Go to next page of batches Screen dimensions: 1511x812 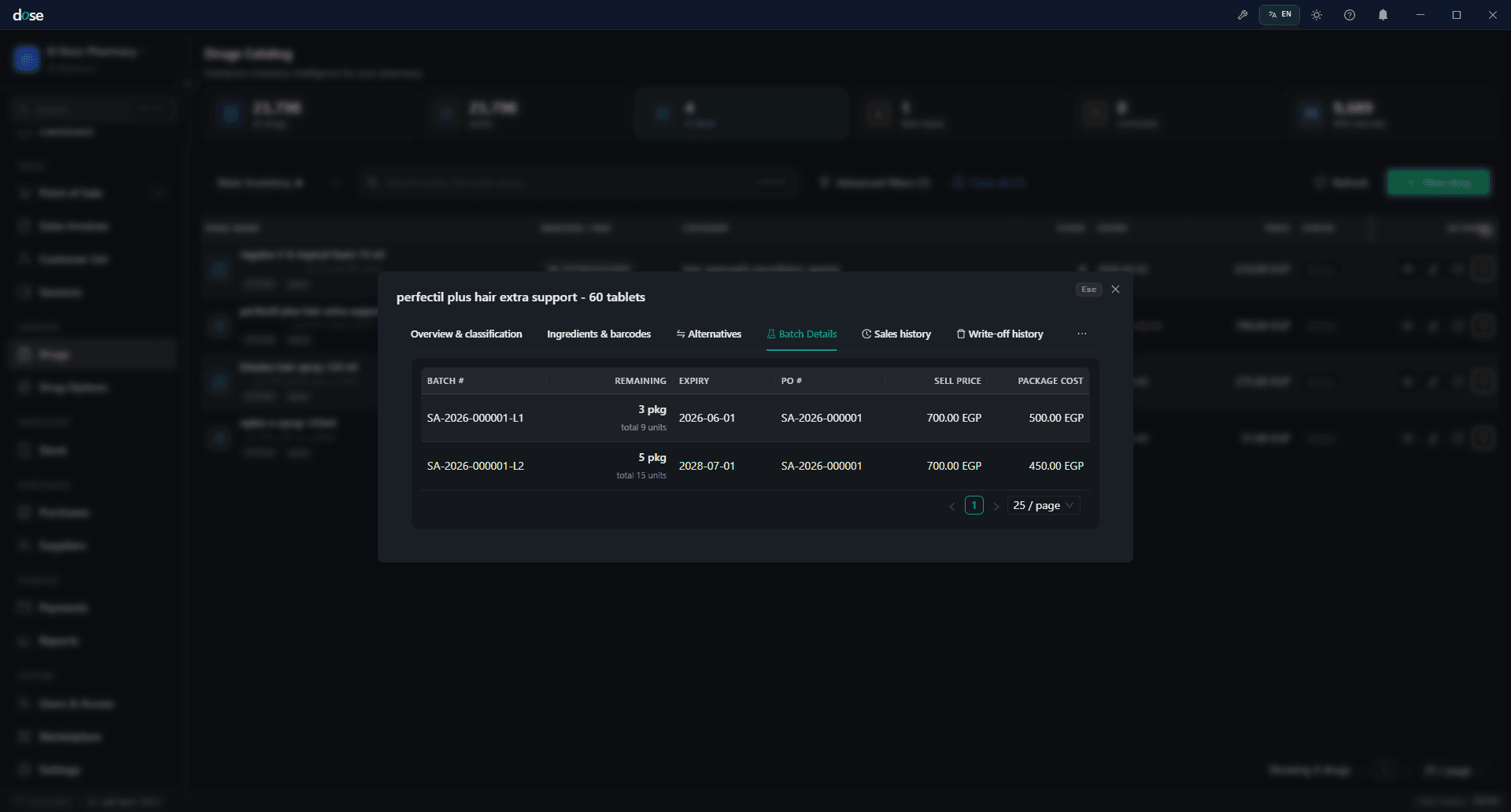pyautogui.click(x=996, y=506)
